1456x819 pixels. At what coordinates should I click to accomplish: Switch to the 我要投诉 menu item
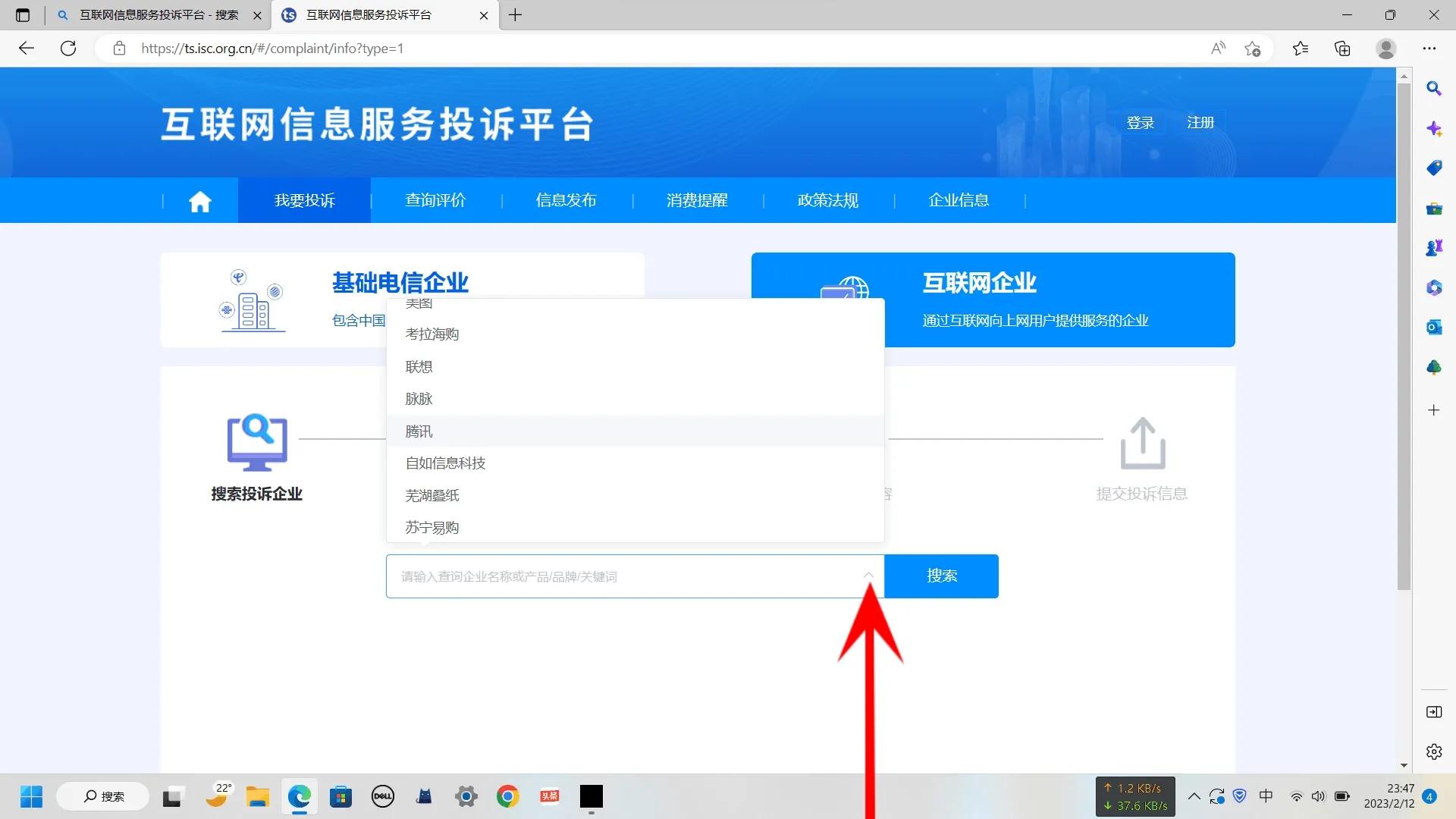pos(303,200)
